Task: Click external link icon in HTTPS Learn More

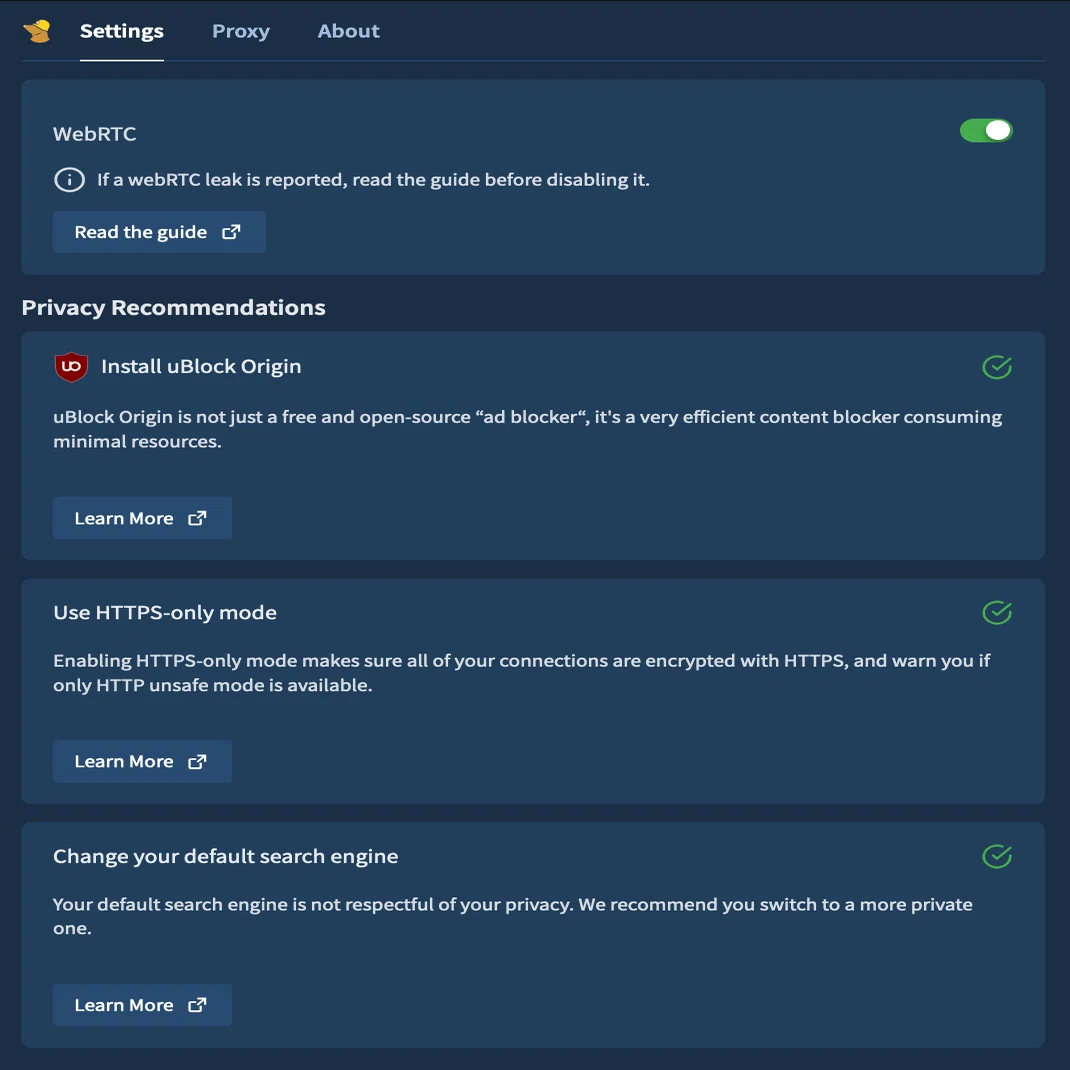Action: (197, 762)
